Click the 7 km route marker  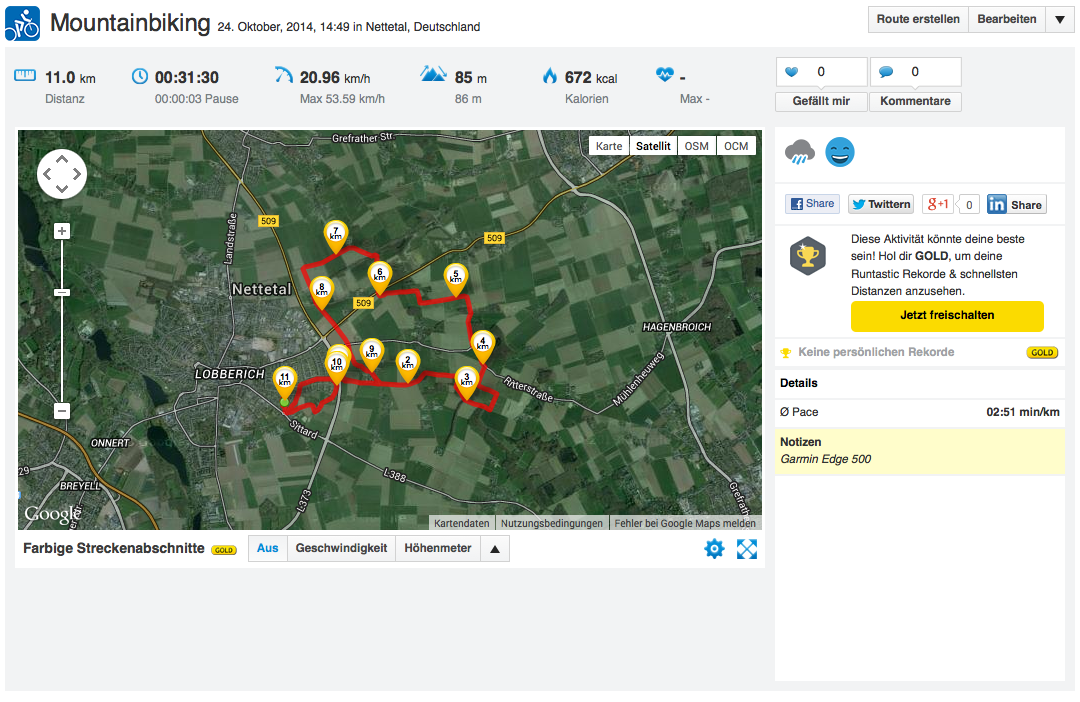(x=335, y=236)
